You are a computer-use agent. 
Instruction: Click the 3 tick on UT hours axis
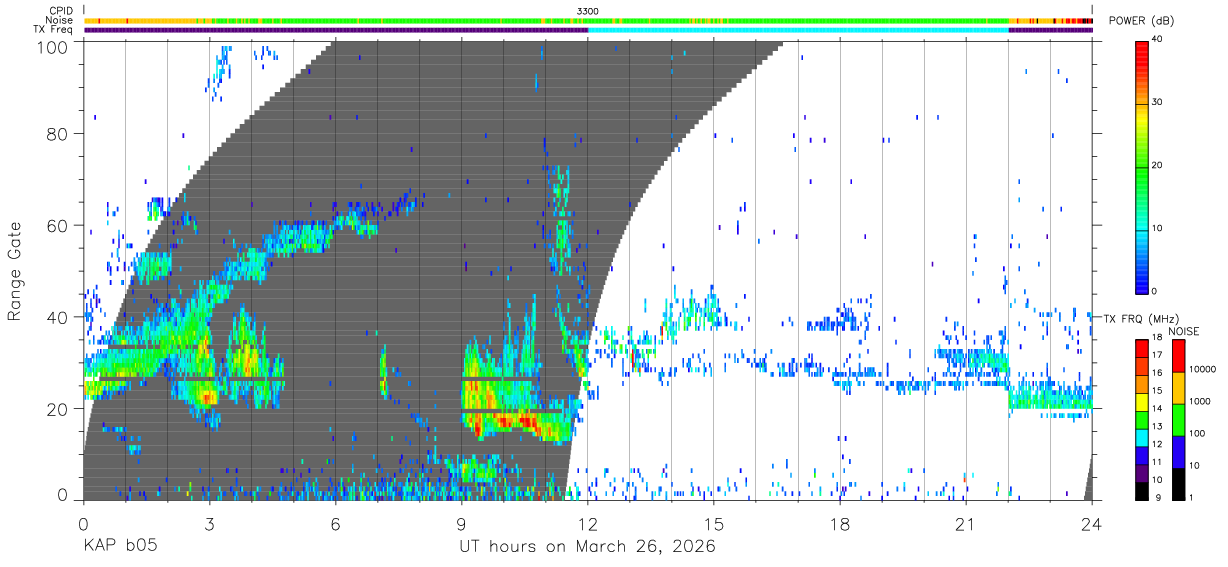pos(209,523)
